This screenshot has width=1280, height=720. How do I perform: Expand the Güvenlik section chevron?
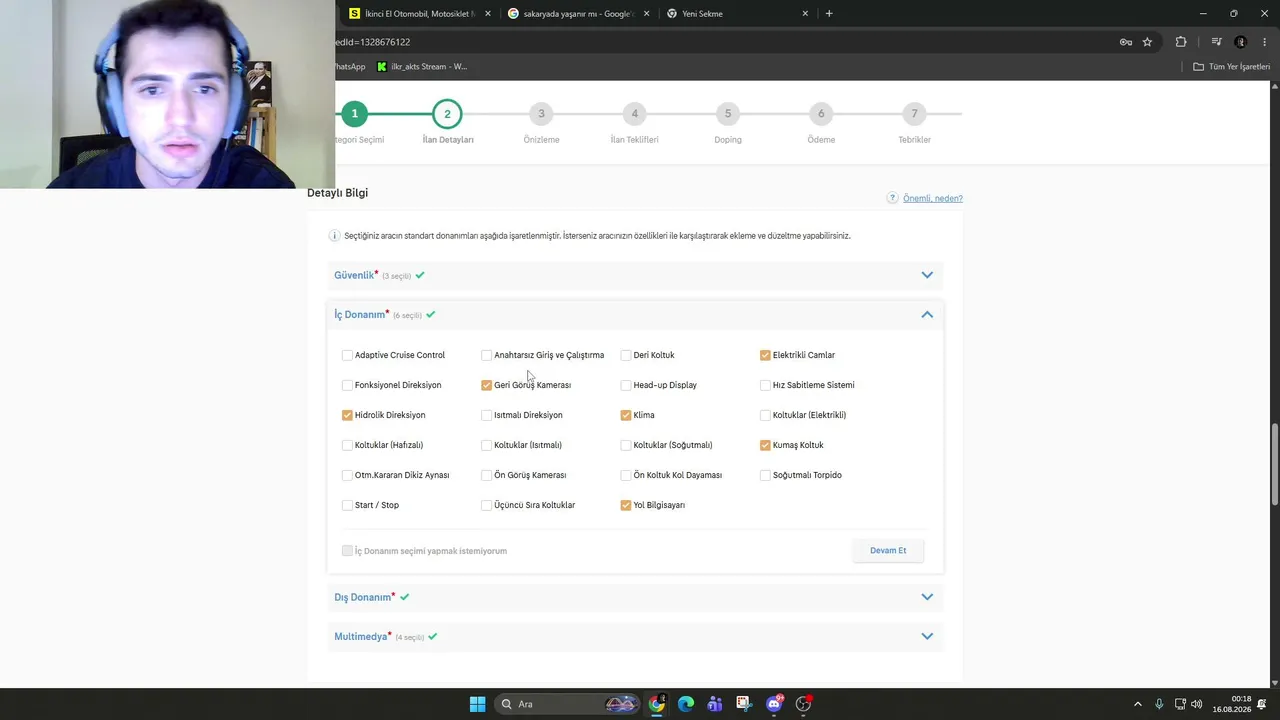click(927, 275)
